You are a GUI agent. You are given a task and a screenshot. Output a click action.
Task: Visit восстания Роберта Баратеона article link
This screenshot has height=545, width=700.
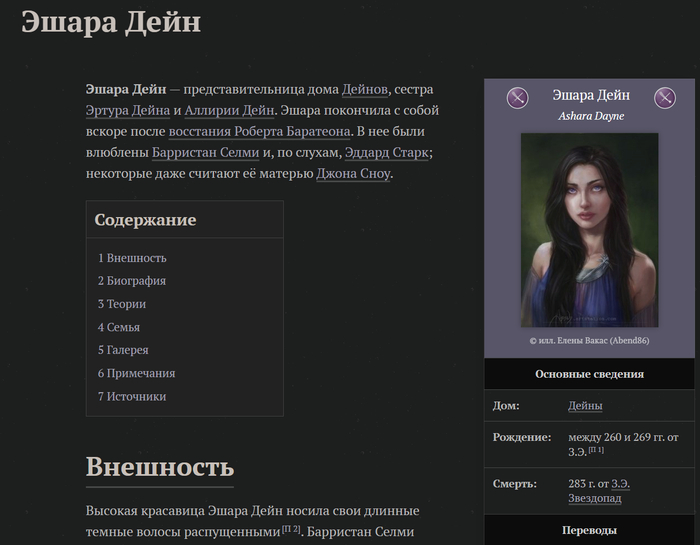[259, 131]
